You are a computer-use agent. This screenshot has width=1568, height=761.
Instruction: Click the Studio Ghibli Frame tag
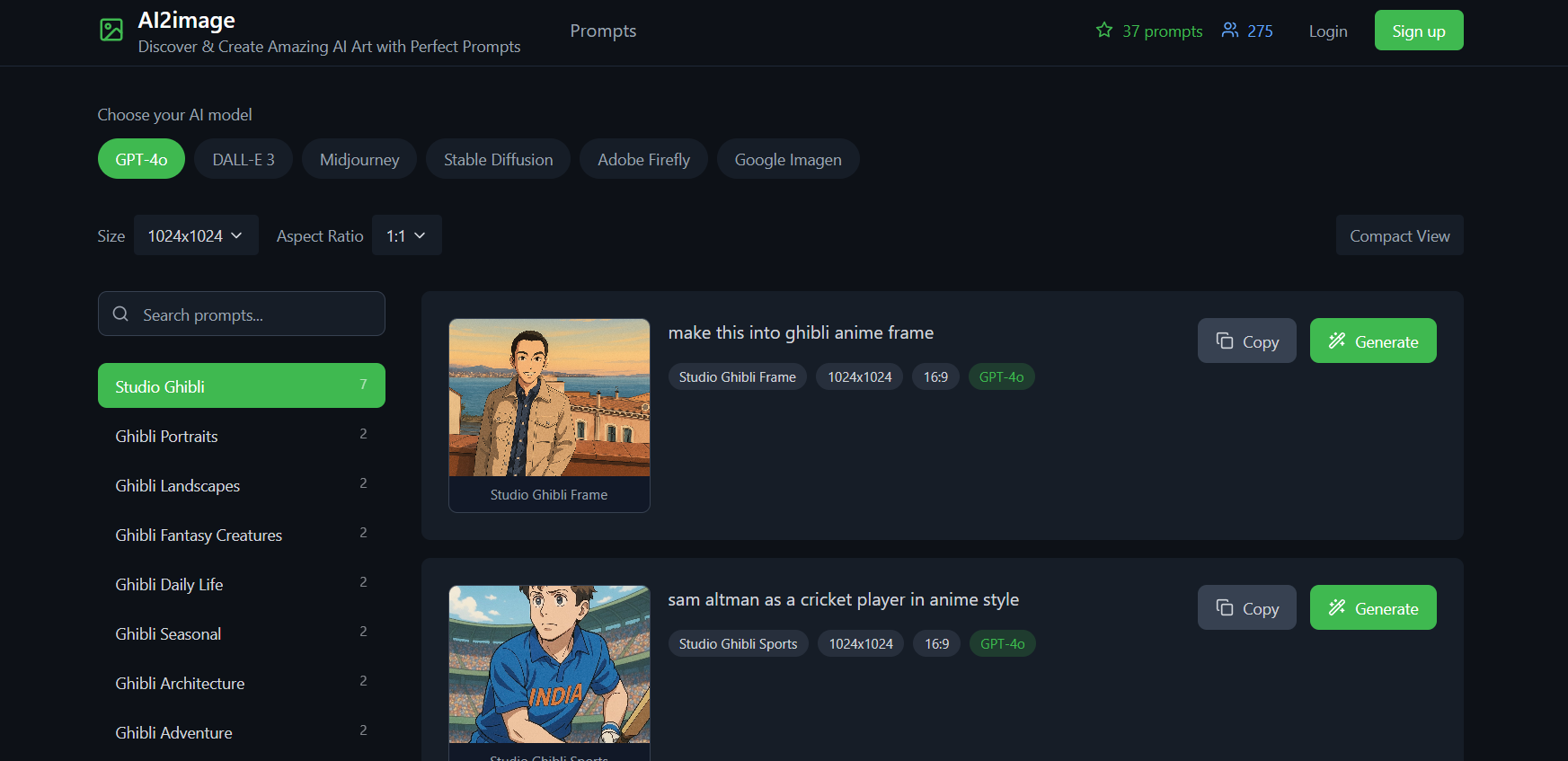click(x=738, y=376)
